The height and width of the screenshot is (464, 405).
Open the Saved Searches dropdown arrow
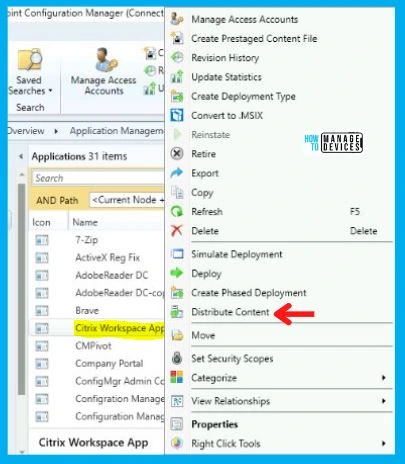tap(50, 91)
